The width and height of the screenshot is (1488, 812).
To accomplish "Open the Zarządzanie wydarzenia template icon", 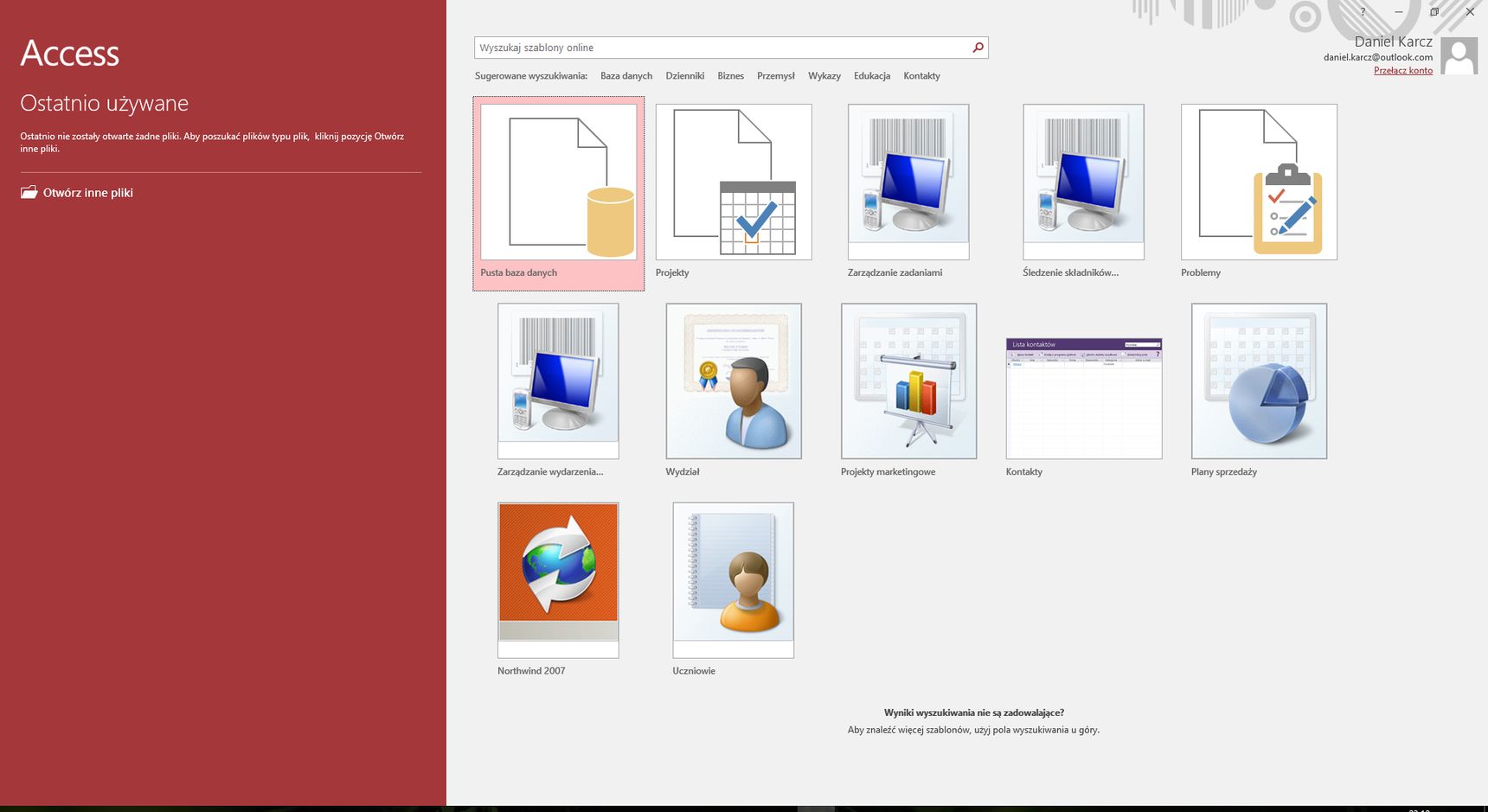I will tap(558, 381).
